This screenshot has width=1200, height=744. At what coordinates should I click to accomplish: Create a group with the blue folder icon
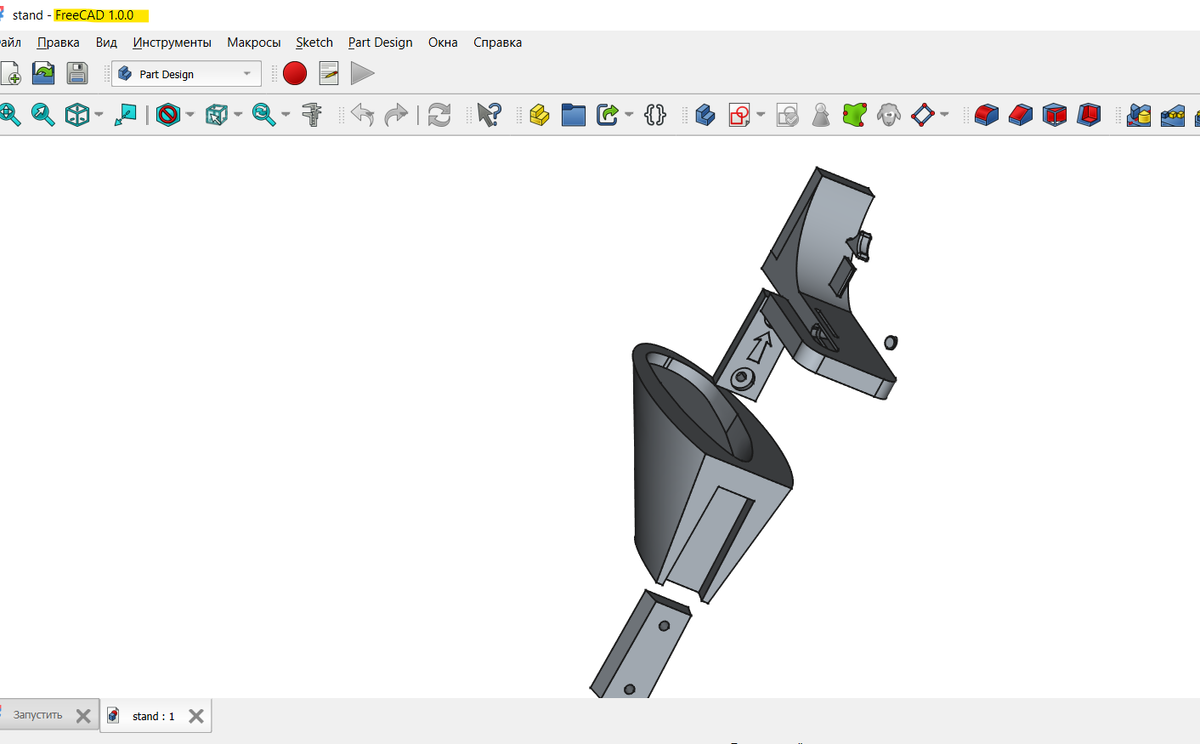click(x=573, y=115)
